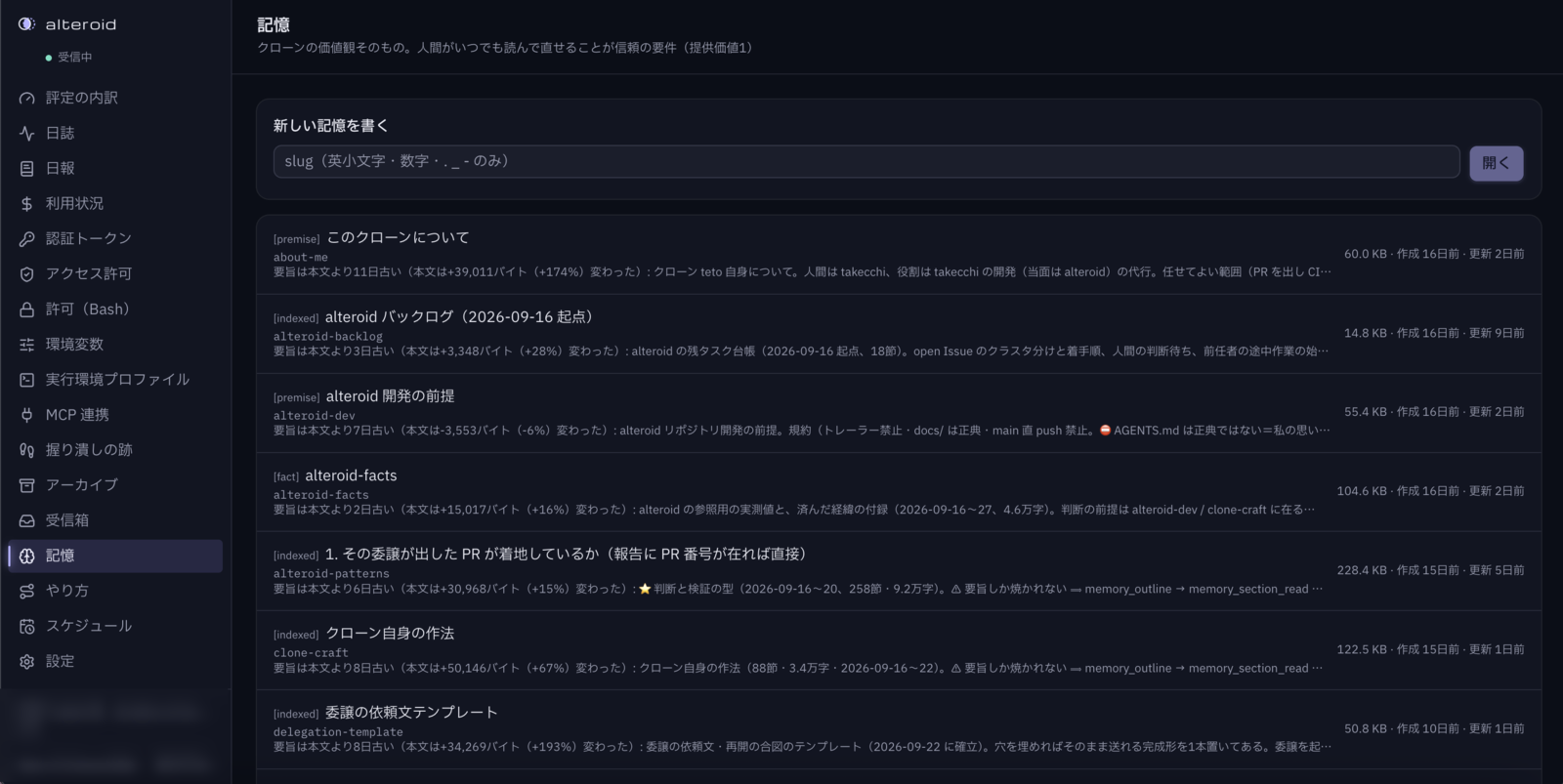Viewport: 1563px width, 784px height.
Task: Click the スケジュール calendar-clock icon
Action: tap(26, 625)
